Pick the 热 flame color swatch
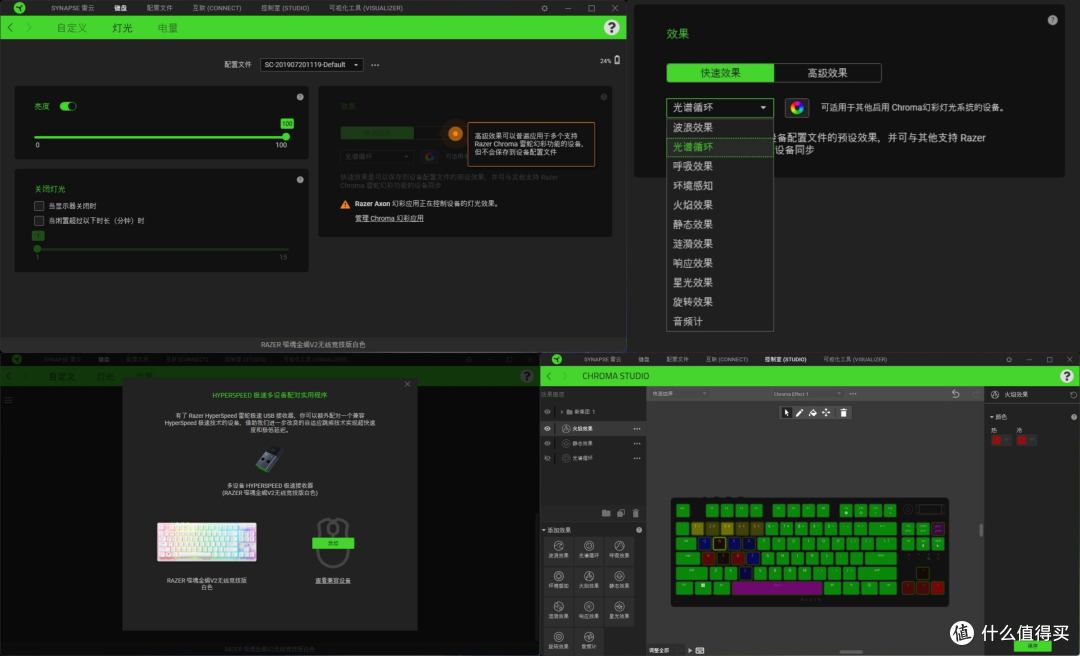 pyautogui.click(x=997, y=440)
